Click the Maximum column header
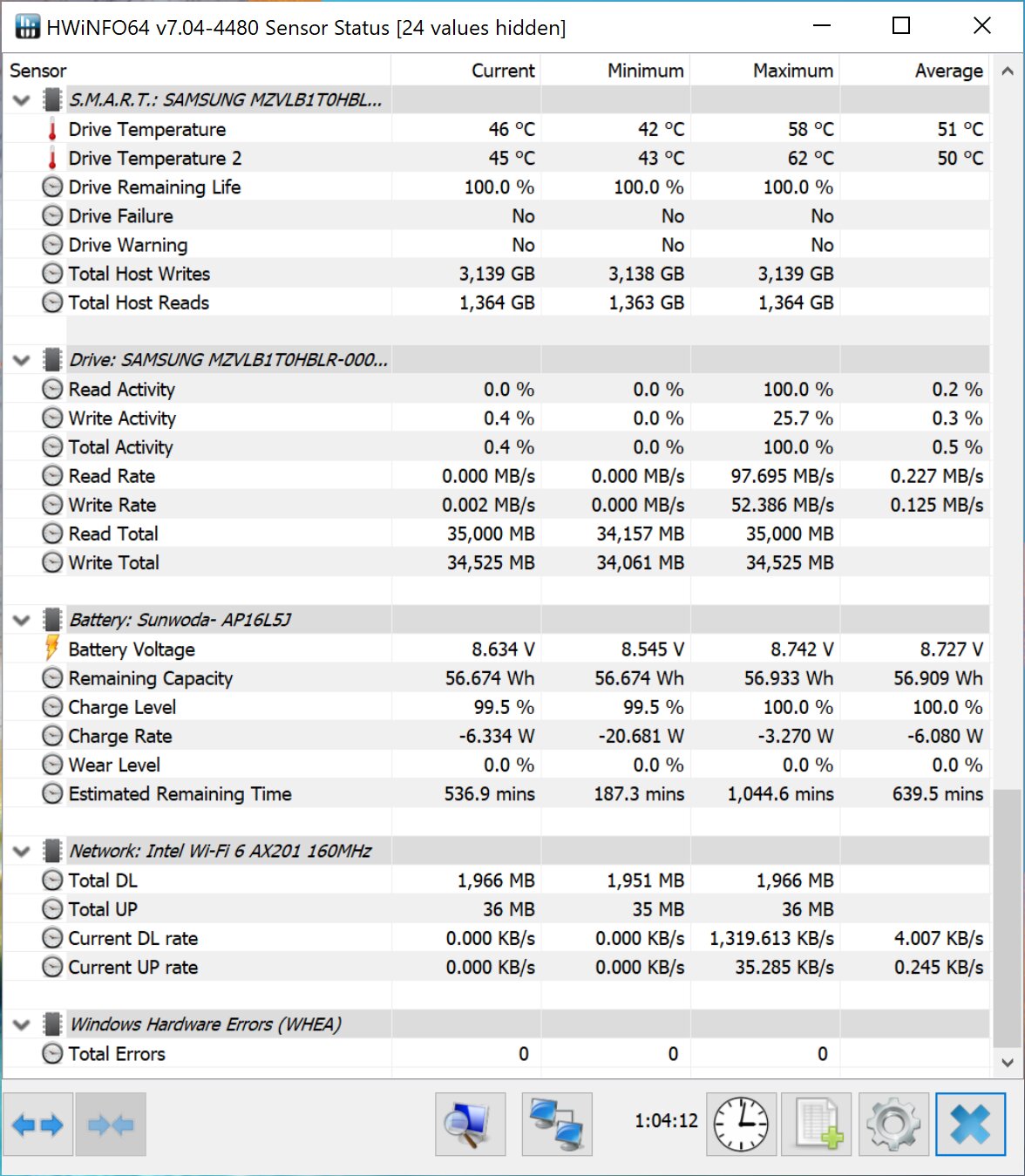This screenshot has height=1176, width=1025. [x=792, y=71]
